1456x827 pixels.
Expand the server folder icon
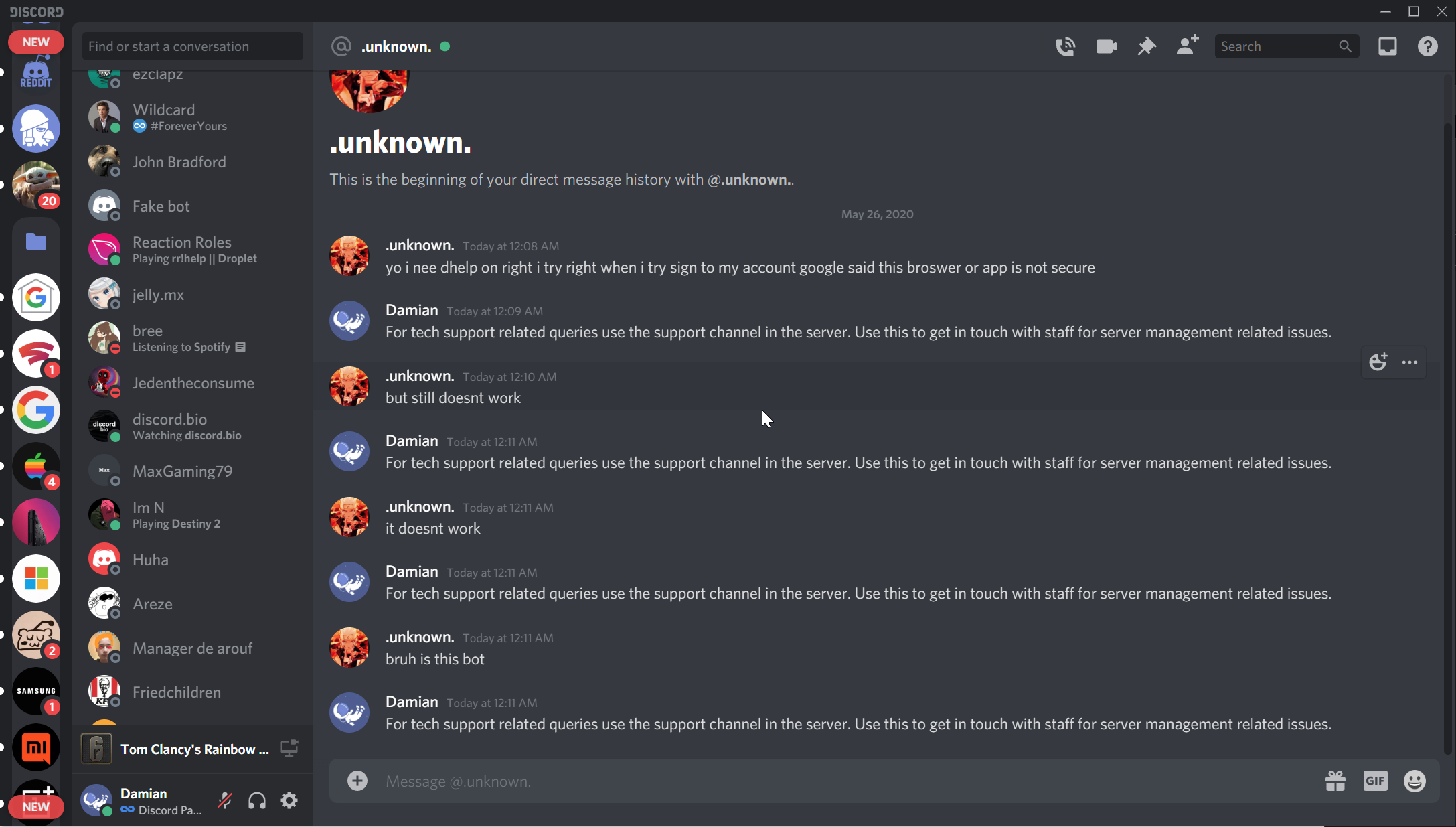(x=36, y=242)
